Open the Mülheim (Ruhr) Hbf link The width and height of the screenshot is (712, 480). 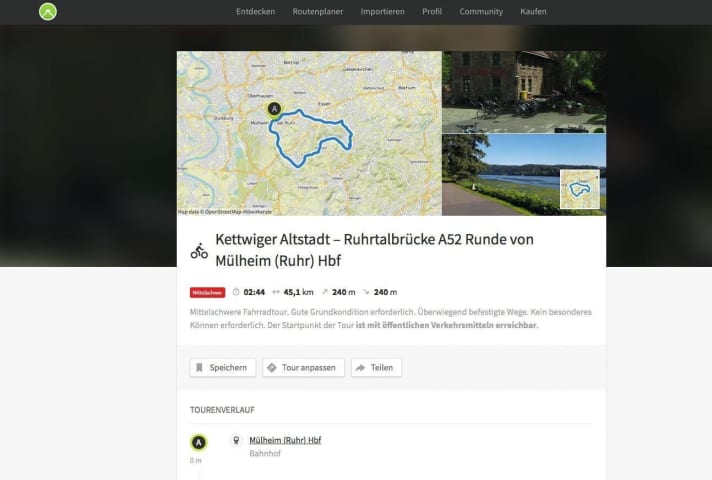[x=285, y=440]
